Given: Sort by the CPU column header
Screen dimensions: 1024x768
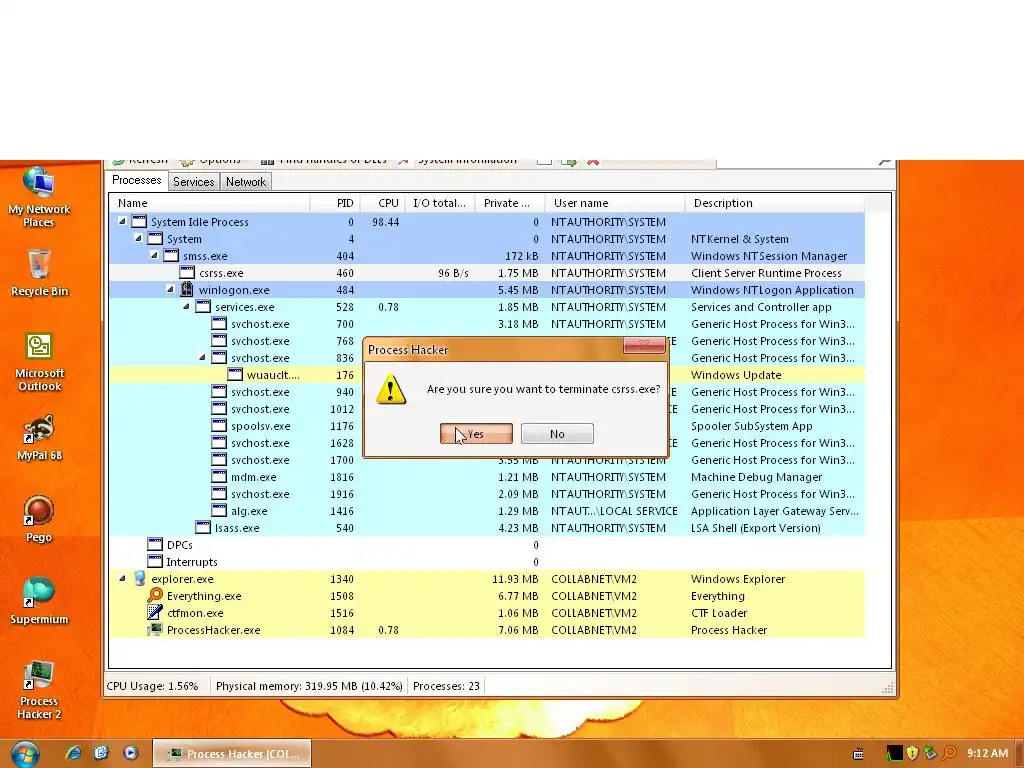Looking at the screenshot, I should [x=383, y=203].
